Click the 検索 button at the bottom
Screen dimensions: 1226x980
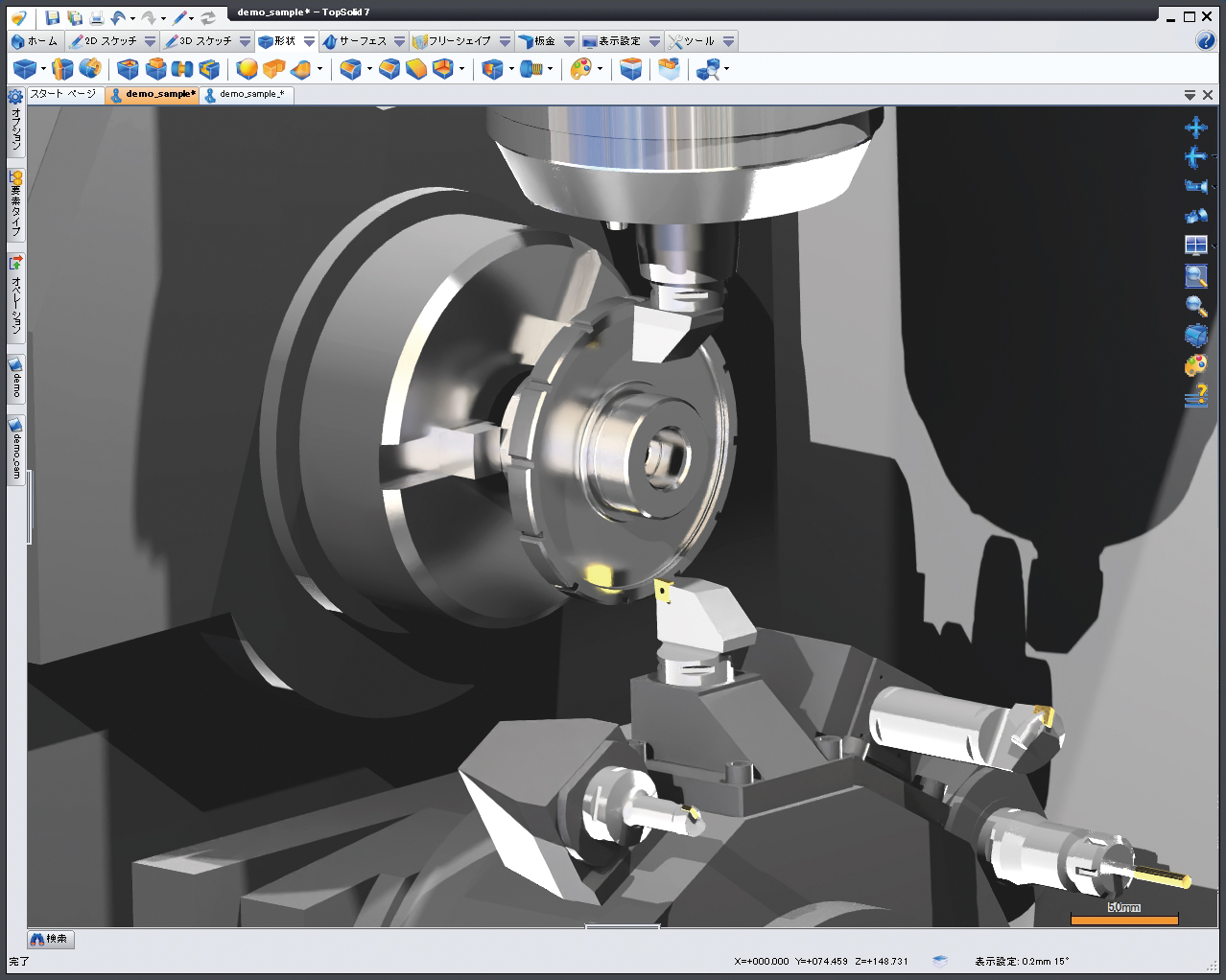tap(50, 939)
